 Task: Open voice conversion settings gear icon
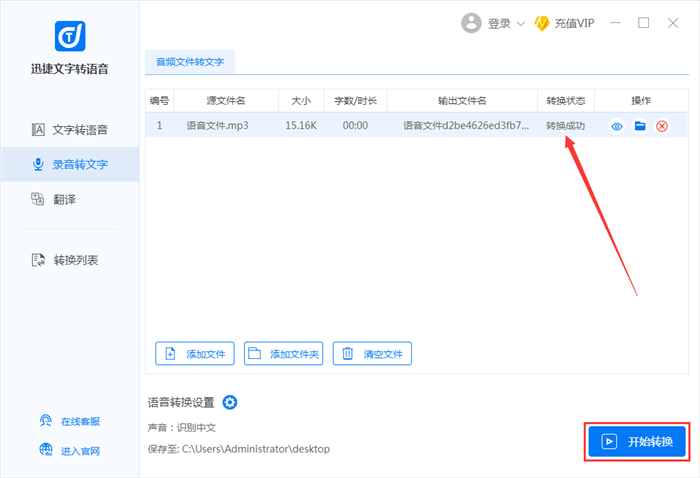pyautogui.click(x=230, y=403)
